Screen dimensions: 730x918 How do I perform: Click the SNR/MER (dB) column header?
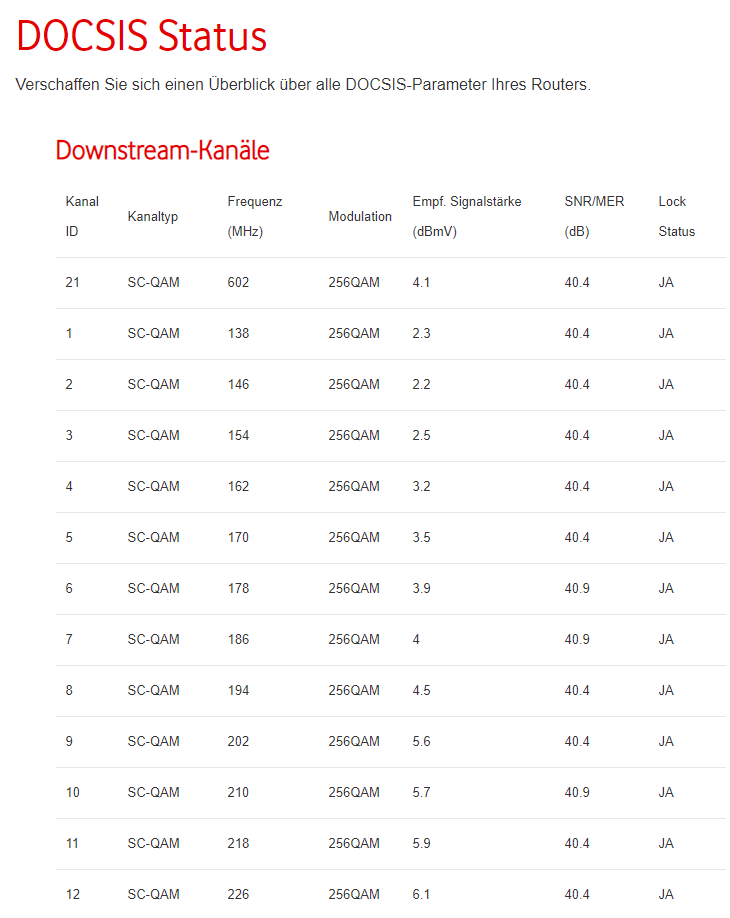point(594,216)
